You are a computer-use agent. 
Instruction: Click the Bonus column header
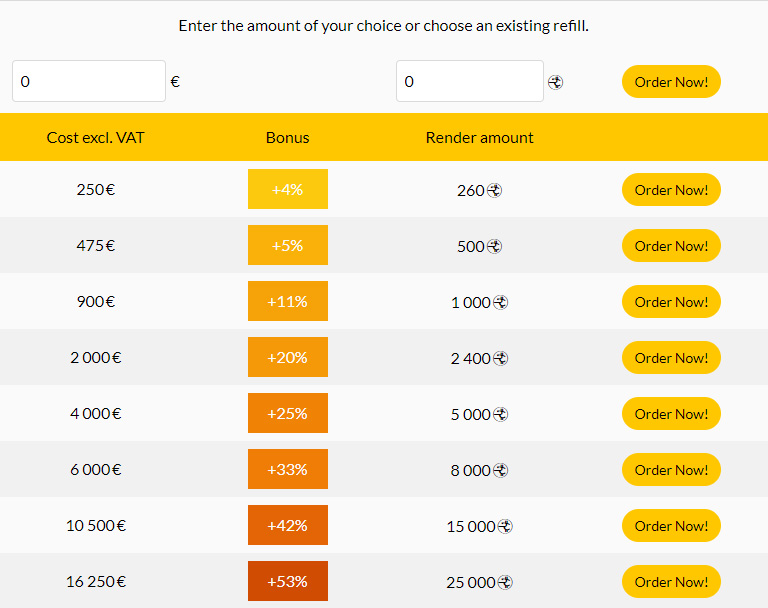point(288,138)
